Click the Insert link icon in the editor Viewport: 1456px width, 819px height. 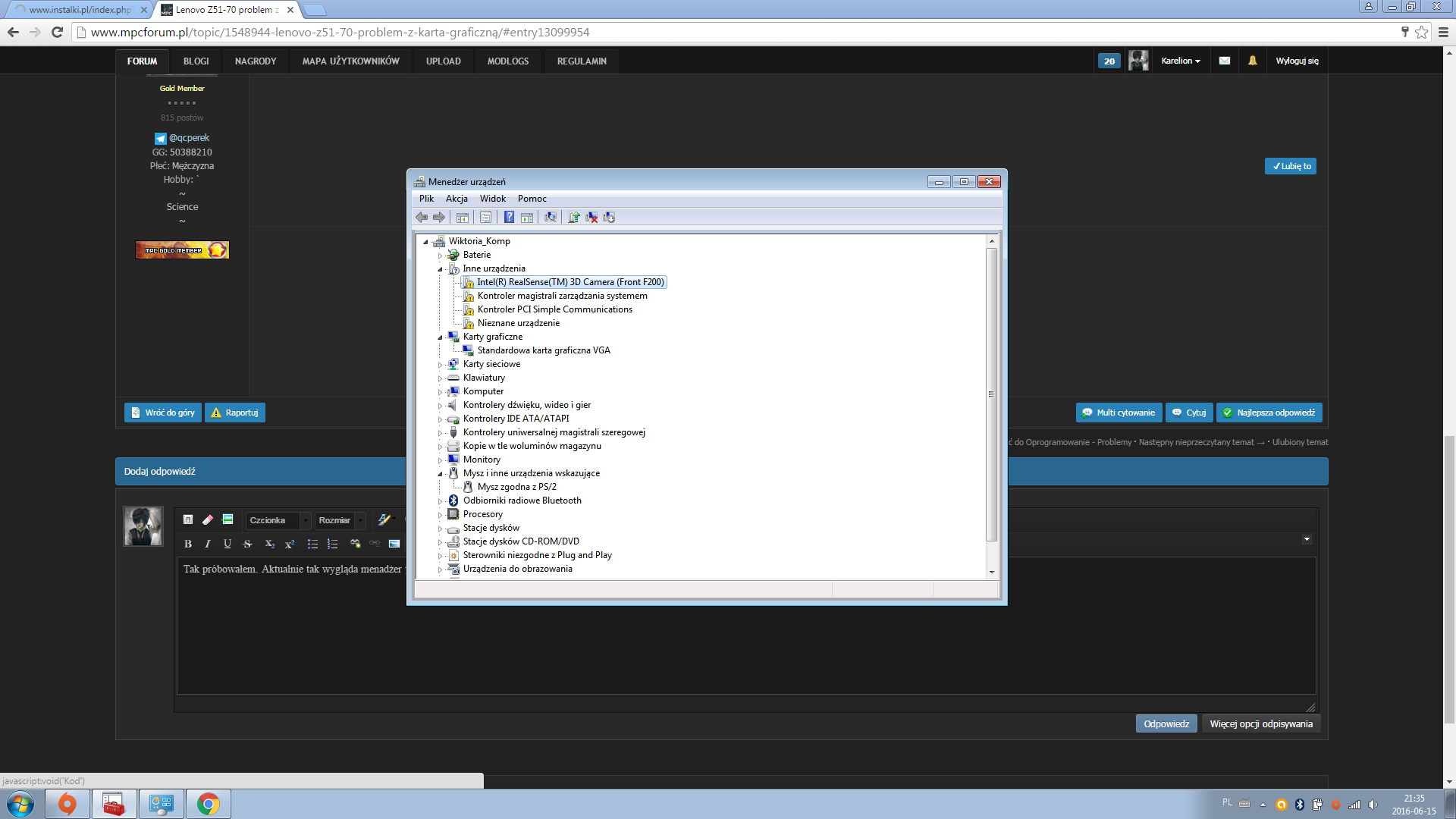pyautogui.click(x=355, y=544)
